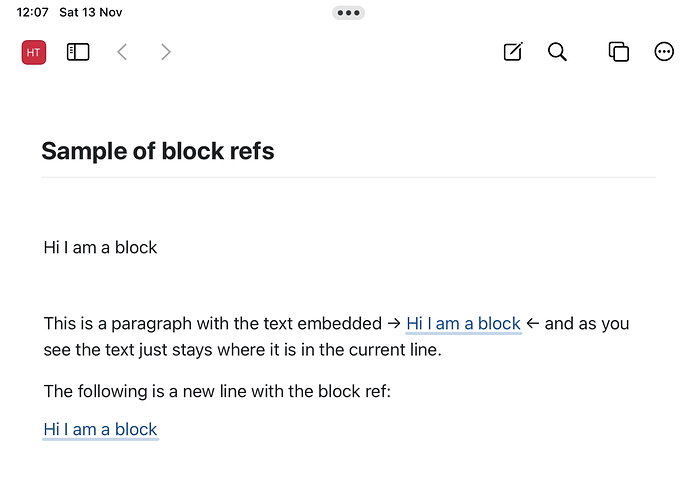The width and height of the screenshot is (690, 483).
Task: Open the more options circle menu
Action: click(664, 52)
